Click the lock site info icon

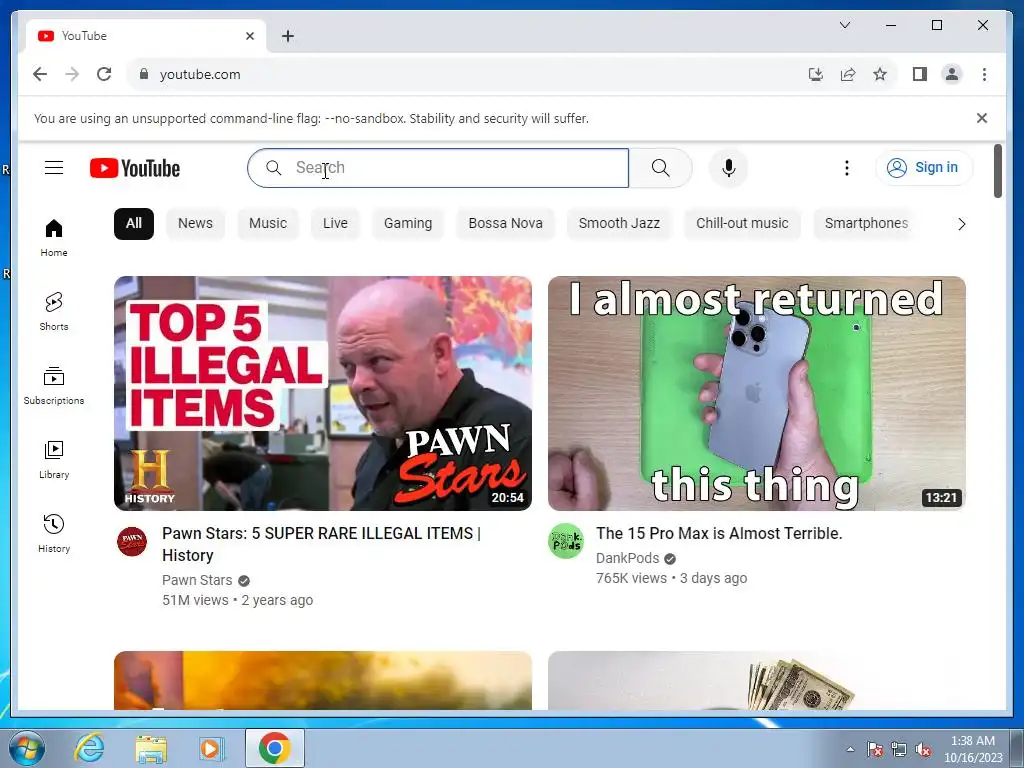pyautogui.click(x=144, y=74)
